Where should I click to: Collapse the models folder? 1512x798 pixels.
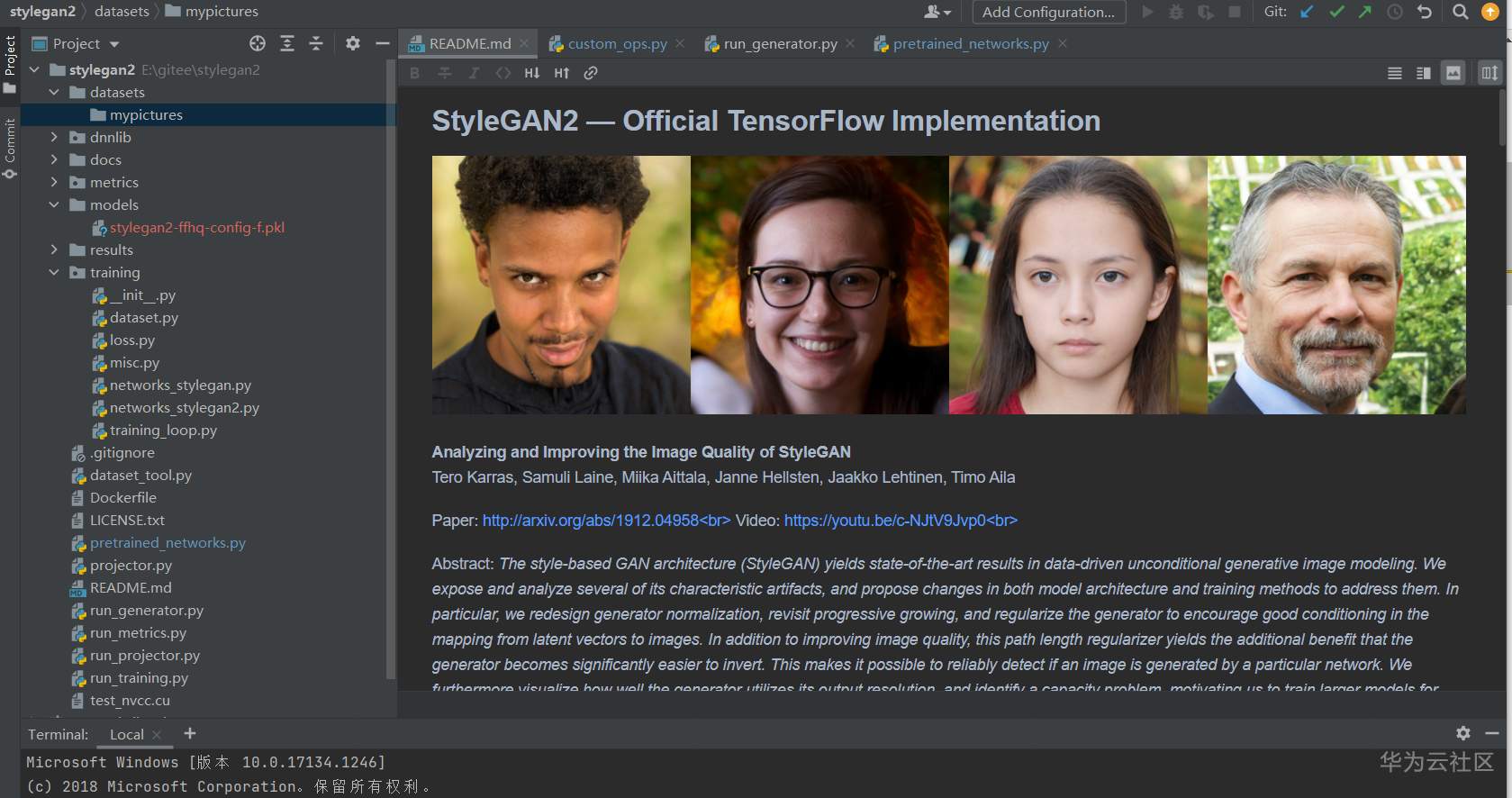pyautogui.click(x=54, y=204)
